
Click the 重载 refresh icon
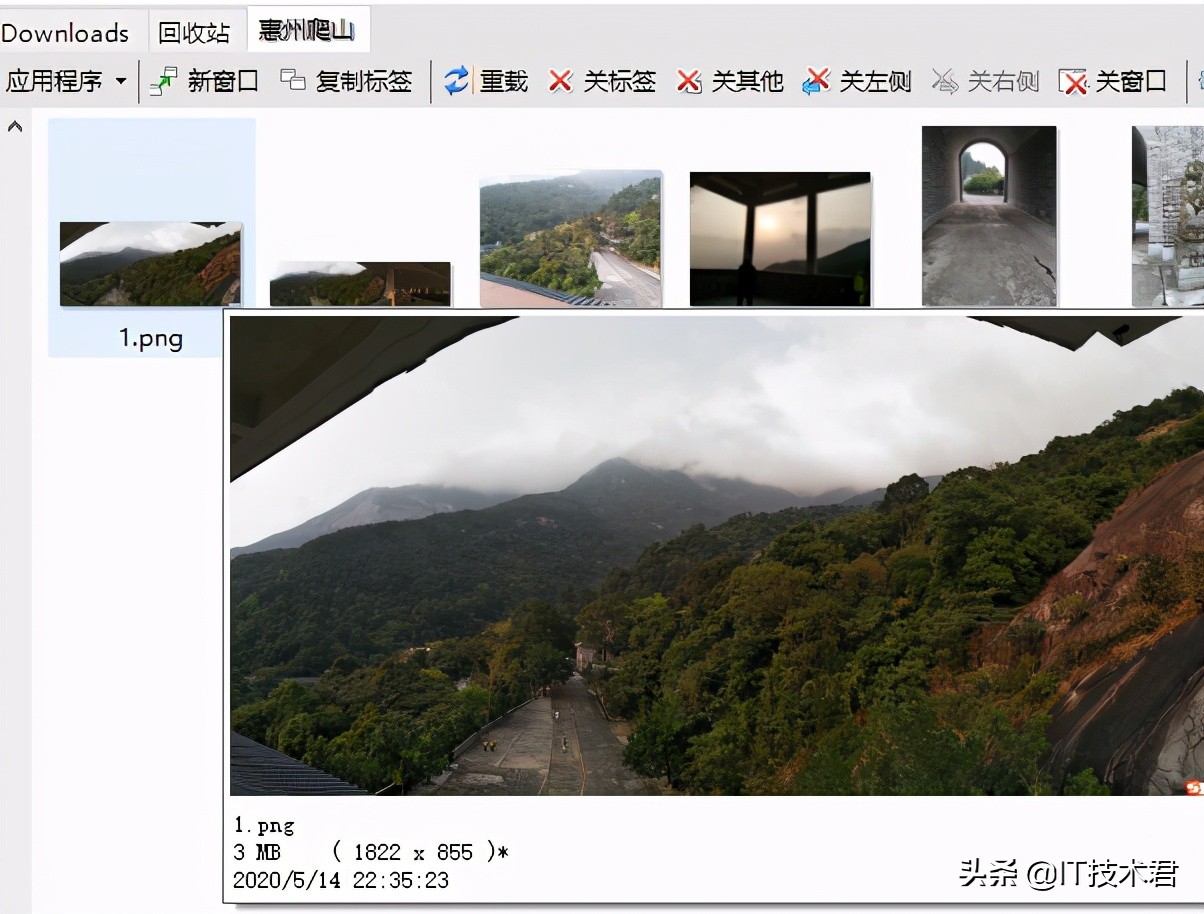(457, 81)
